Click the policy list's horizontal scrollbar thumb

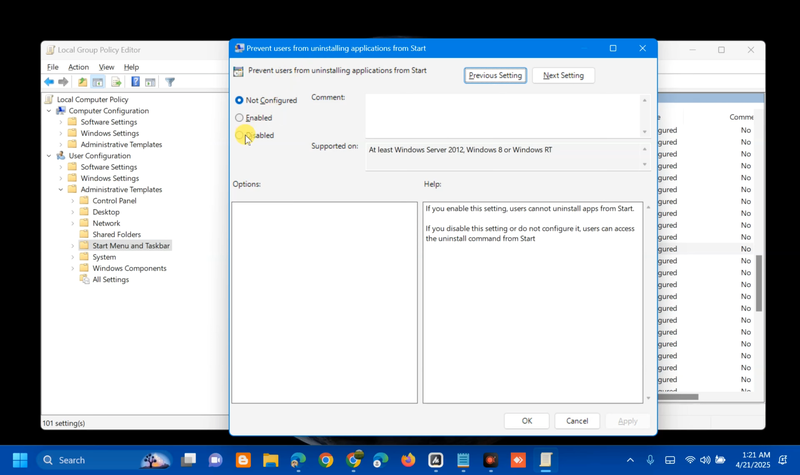(x=678, y=397)
